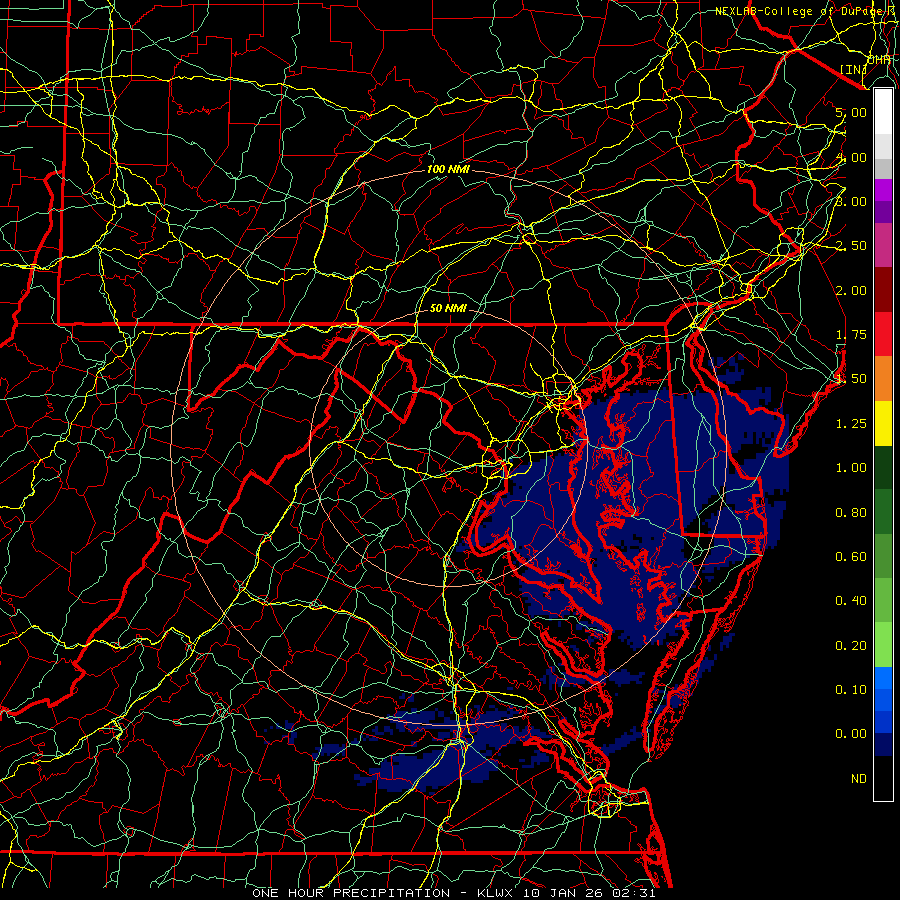Click the 1.25 legend value
Viewport: 900px width, 900px height.
point(851,424)
